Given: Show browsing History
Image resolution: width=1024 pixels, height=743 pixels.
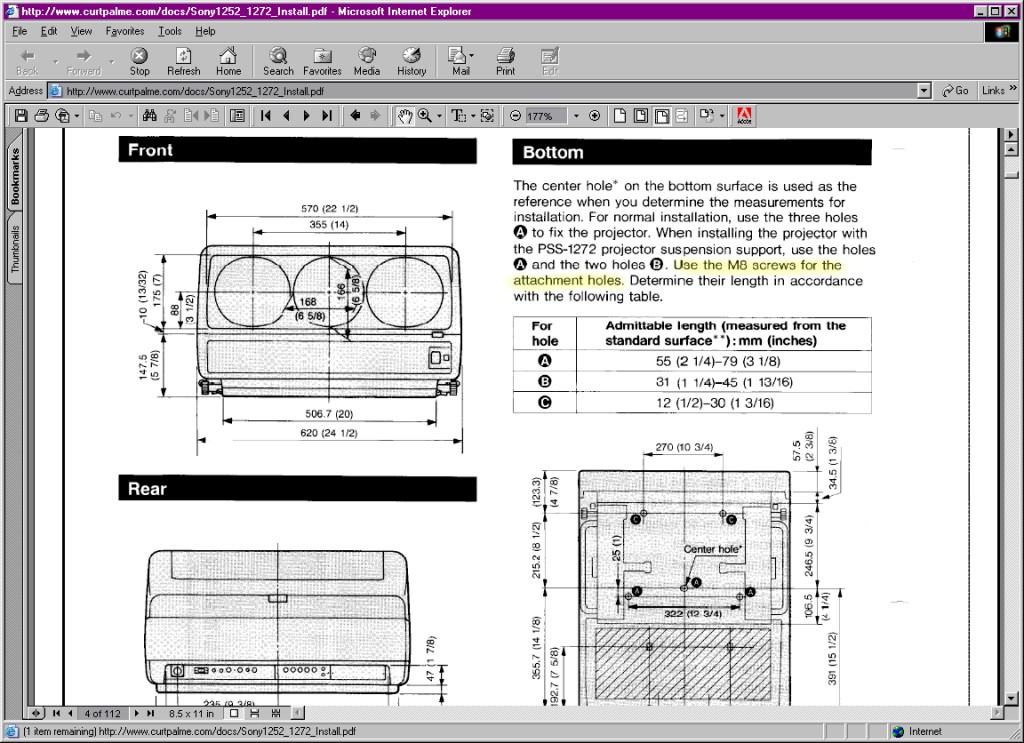Looking at the screenshot, I should point(411,62).
